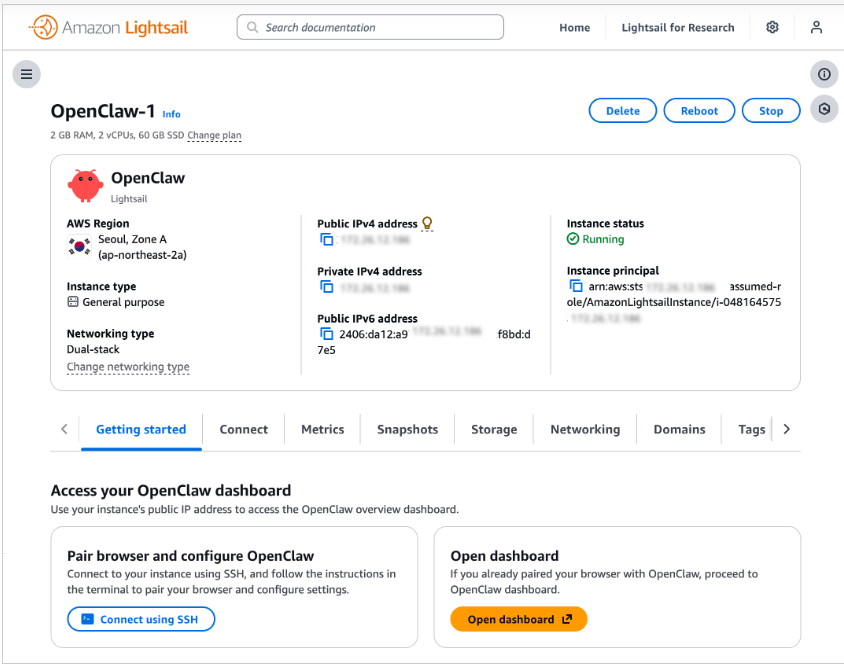Copy the instance principal ARN
Image resolution: width=844 pixels, height=665 pixels.
click(x=576, y=286)
